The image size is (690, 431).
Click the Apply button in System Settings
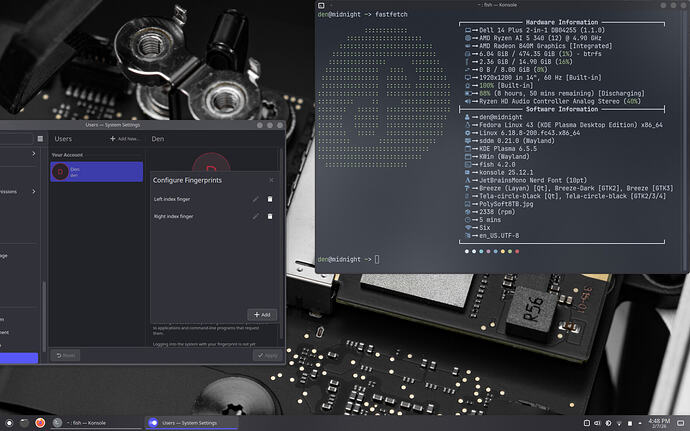pos(268,355)
